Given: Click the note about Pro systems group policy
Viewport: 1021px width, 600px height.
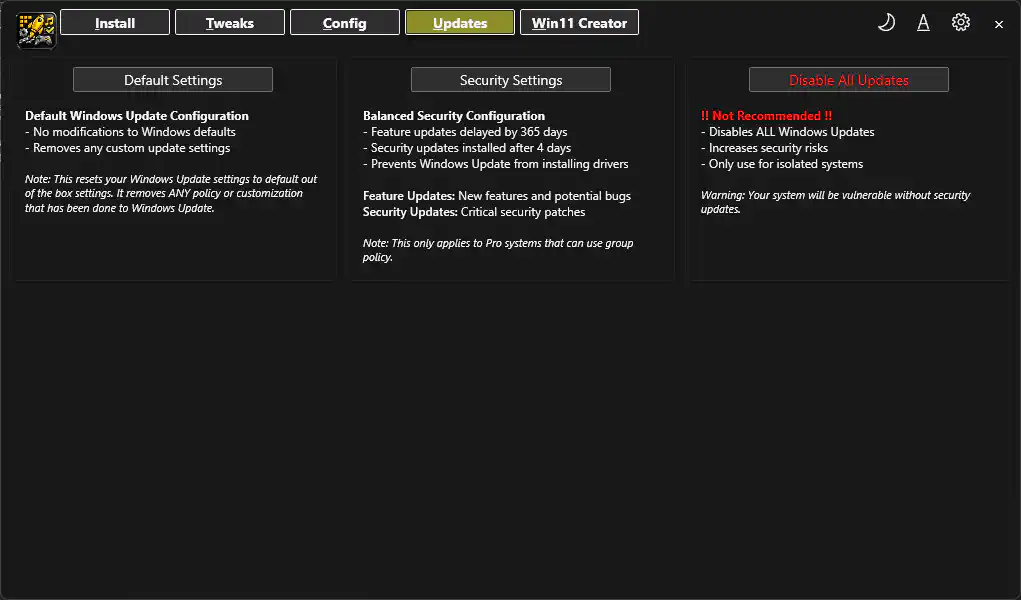Looking at the screenshot, I should point(498,250).
